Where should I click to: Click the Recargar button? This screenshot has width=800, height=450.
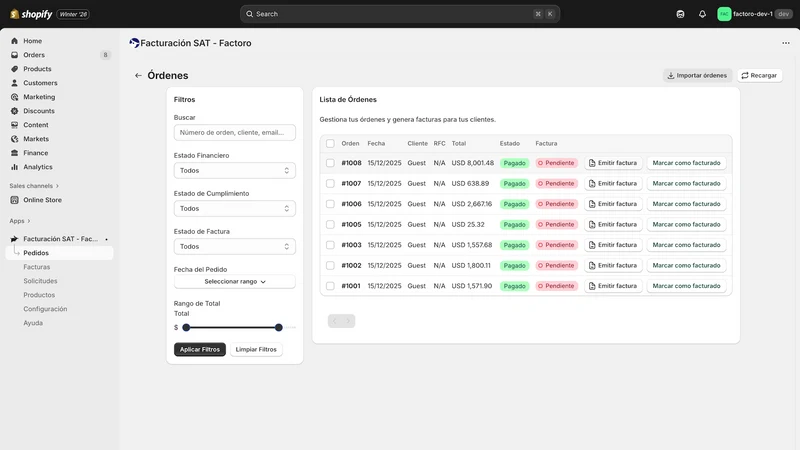pos(759,76)
